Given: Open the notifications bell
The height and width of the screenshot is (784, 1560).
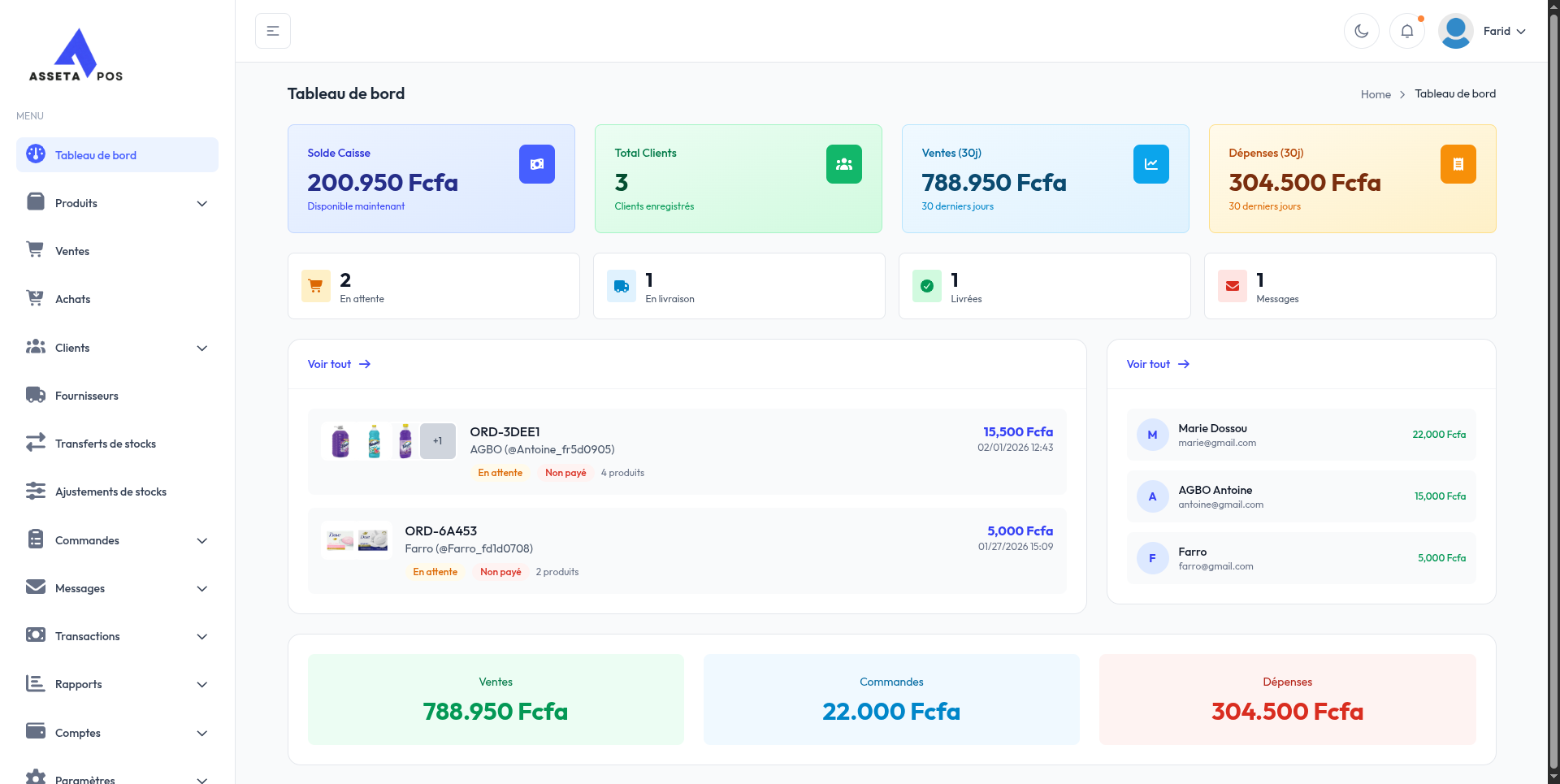Looking at the screenshot, I should [x=1407, y=30].
